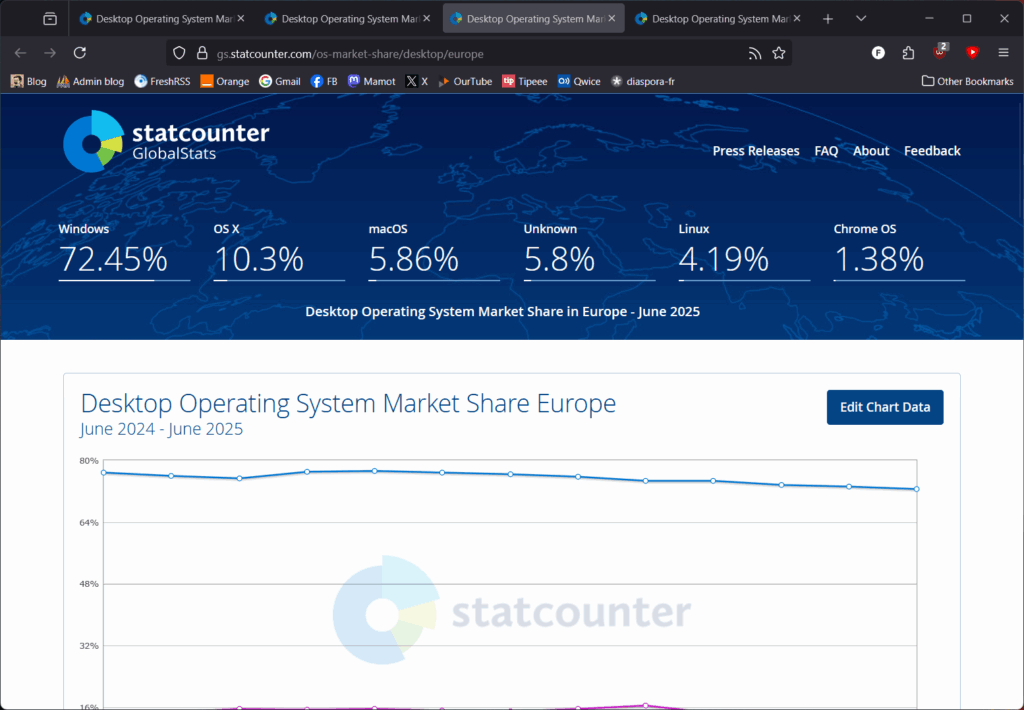1024x710 pixels.
Task: Click the Firefox View icon in tab bar
Action: (50, 19)
